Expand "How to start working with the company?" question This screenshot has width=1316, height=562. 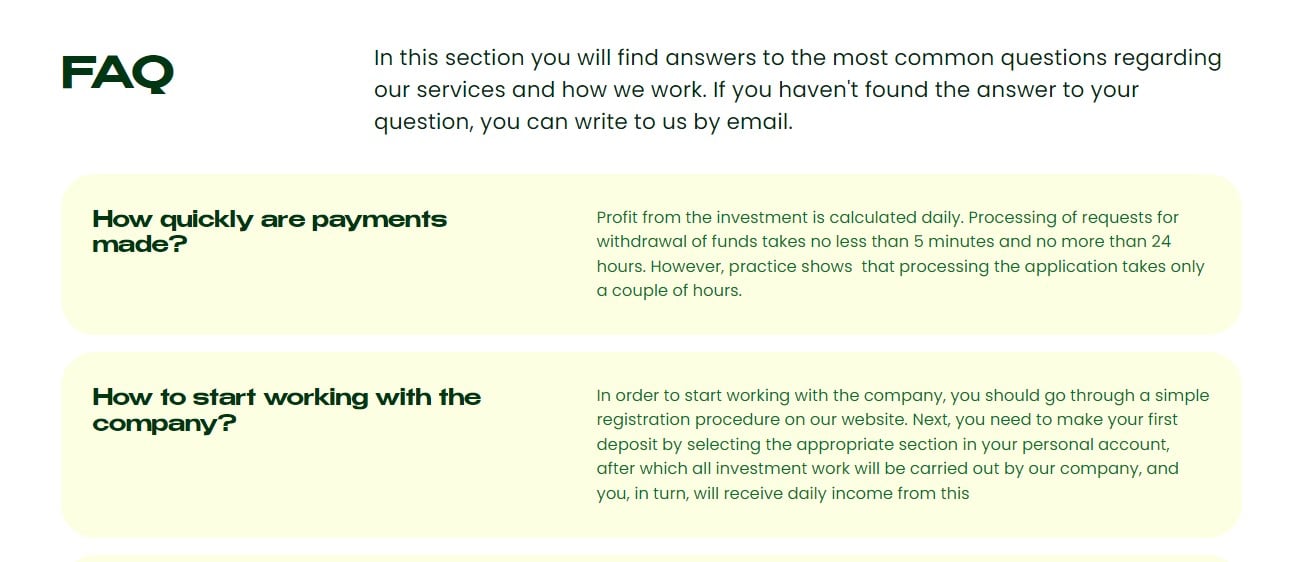[x=286, y=409]
